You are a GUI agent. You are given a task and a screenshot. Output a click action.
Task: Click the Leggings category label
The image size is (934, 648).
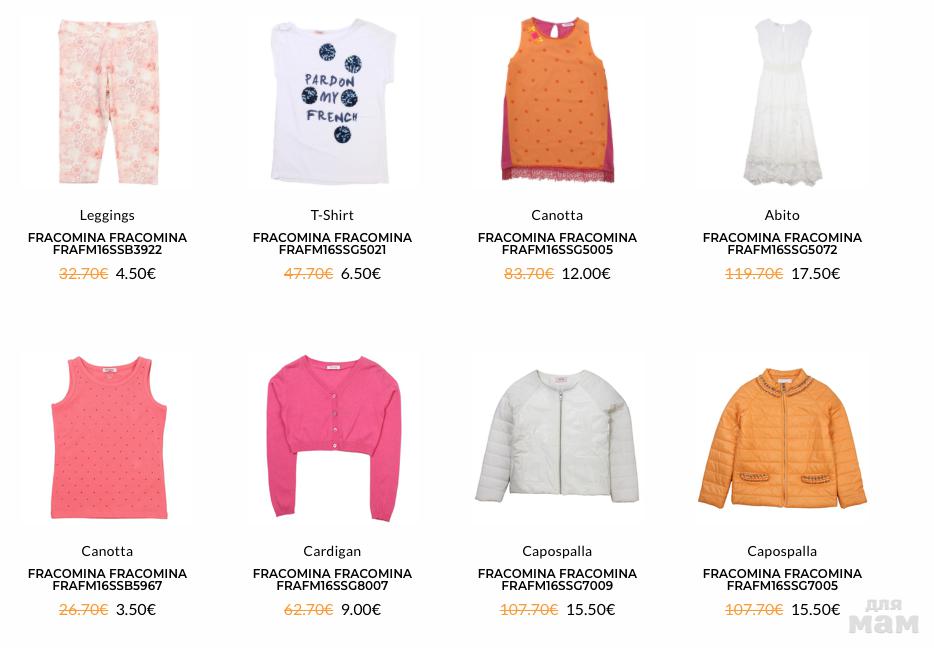[107, 216]
